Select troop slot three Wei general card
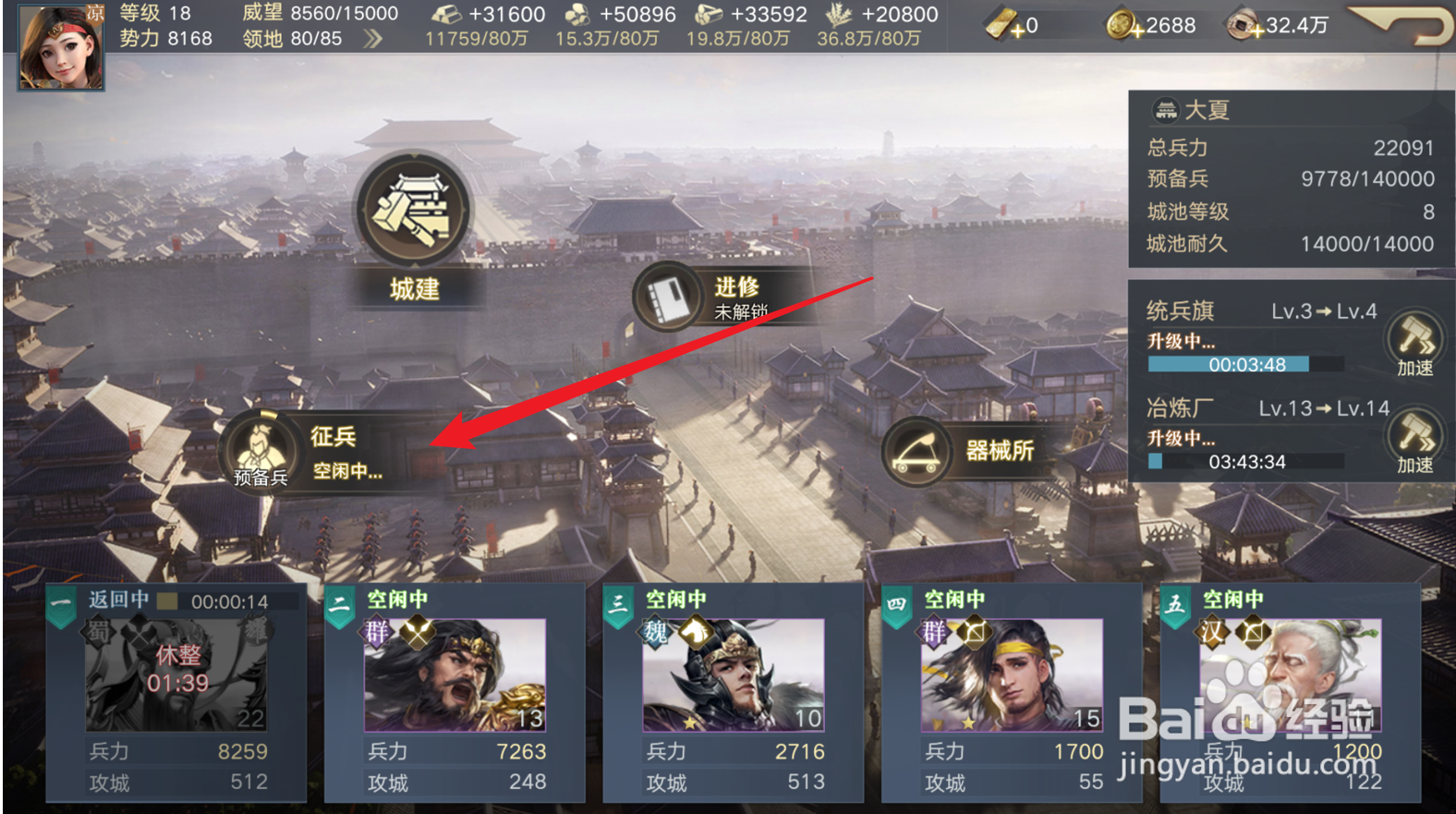The width and height of the screenshot is (1456, 814). 733,692
